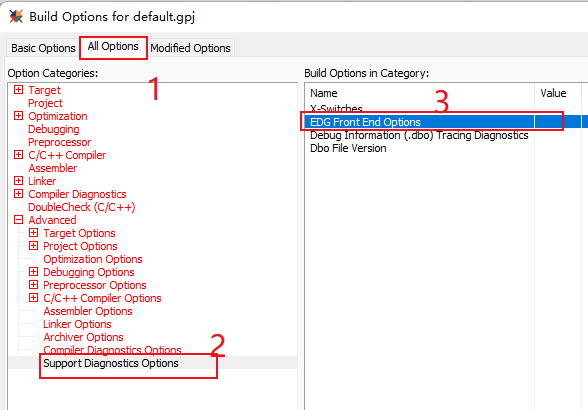This screenshot has height=410, width=588.
Task: Expand the C/C++ Compiler category
Action: point(18,155)
